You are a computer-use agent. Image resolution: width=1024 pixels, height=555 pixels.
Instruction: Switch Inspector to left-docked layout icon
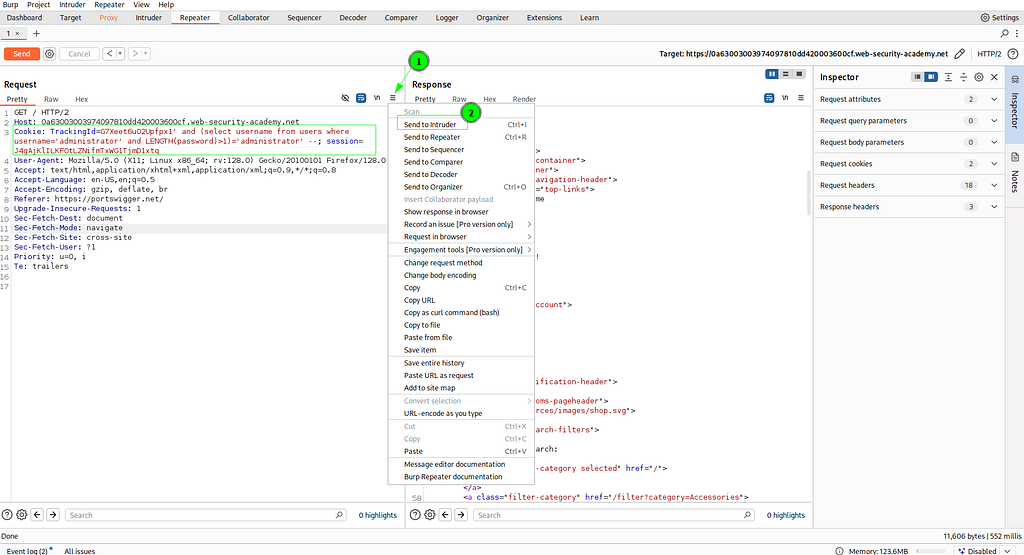[x=918, y=77]
